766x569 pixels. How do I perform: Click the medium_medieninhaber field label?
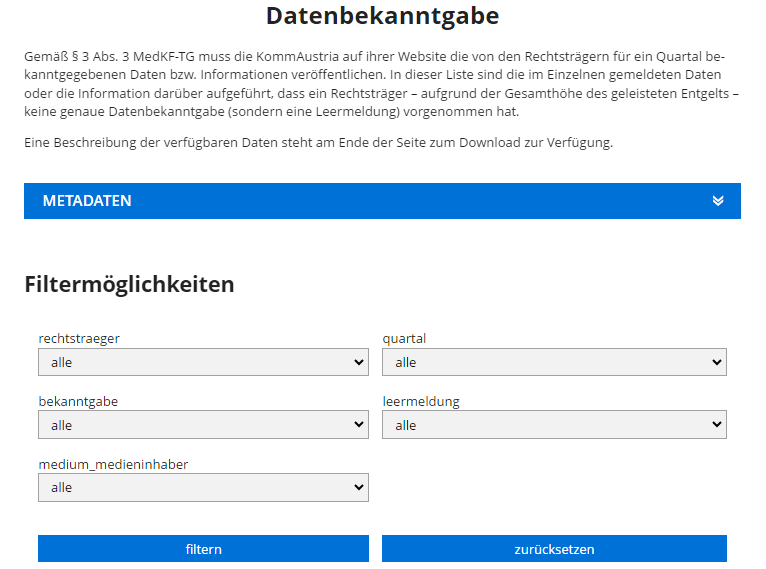click(113, 464)
